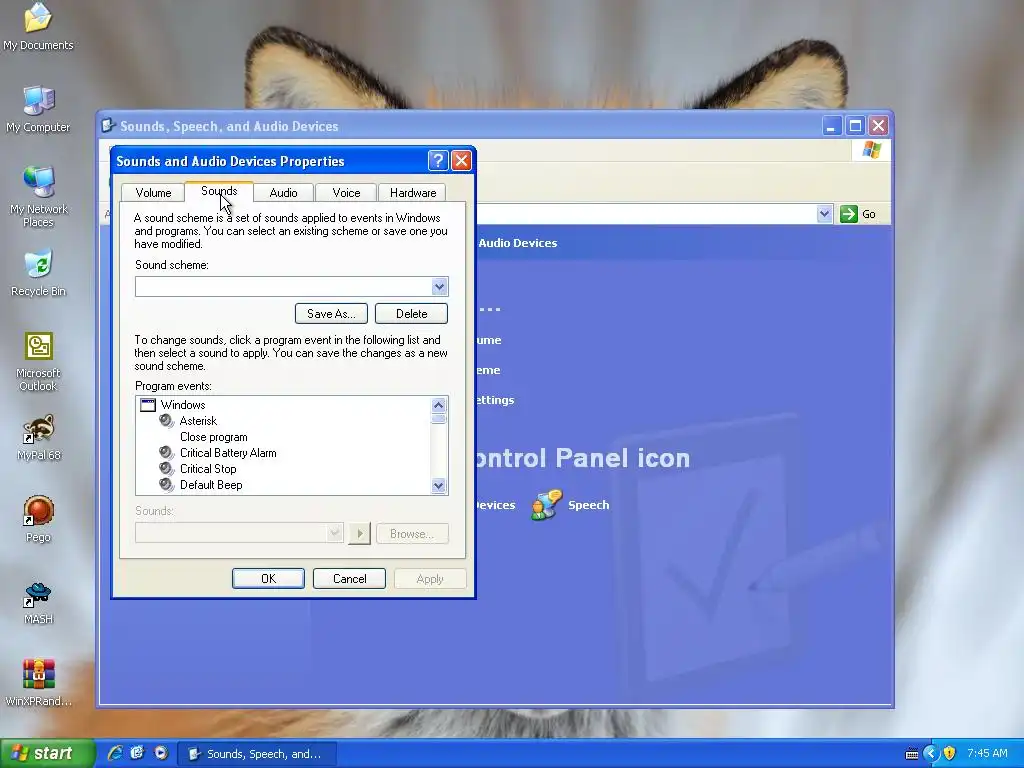Image resolution: width=1024 pixels, height=768 pixels.
Task: Maximize the Sounds, Speech, and Audio window
Action: [x=855, y=125]
